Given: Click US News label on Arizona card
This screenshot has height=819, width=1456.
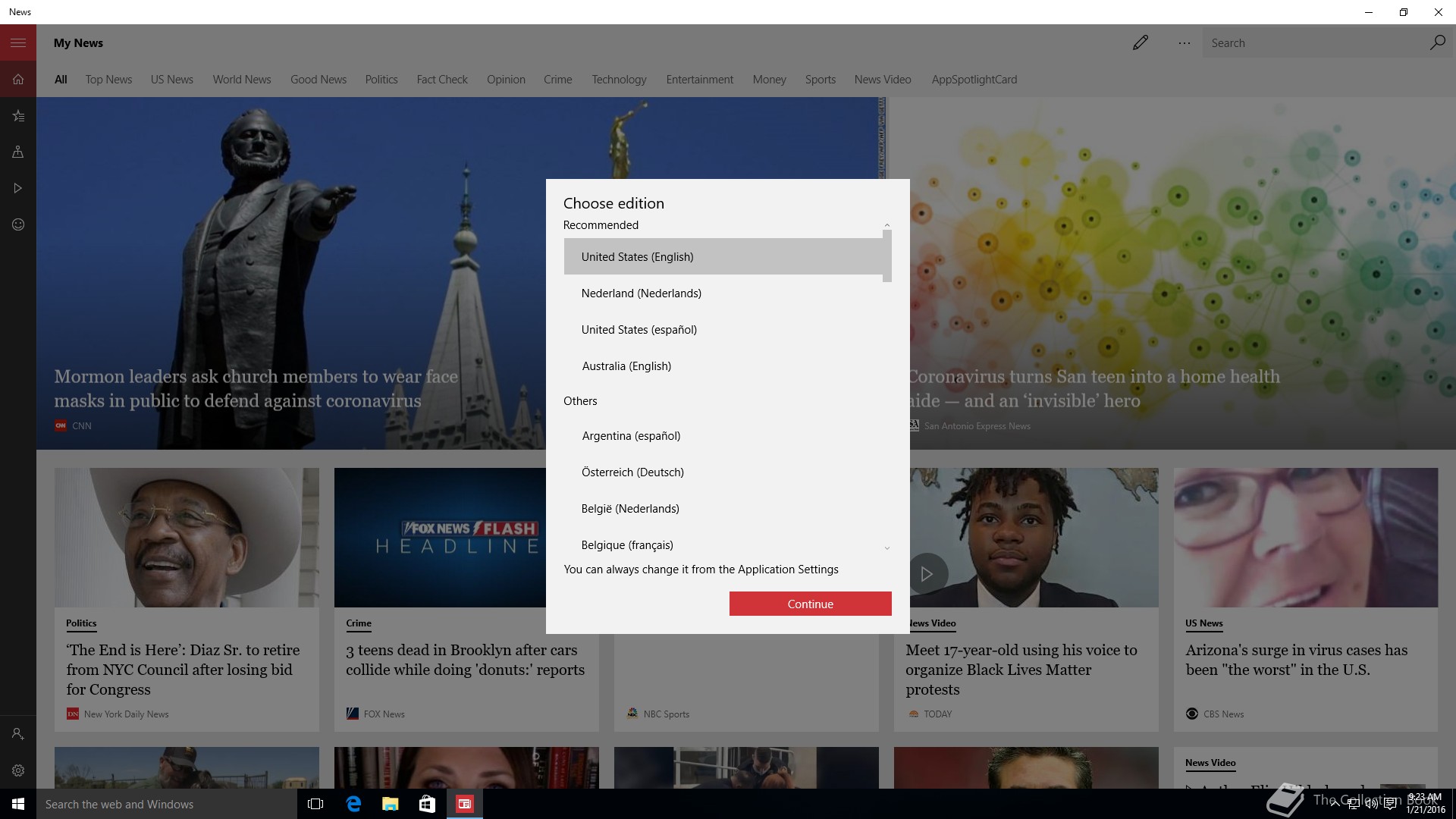Looking at the screenshot, I should (1204, 623).
